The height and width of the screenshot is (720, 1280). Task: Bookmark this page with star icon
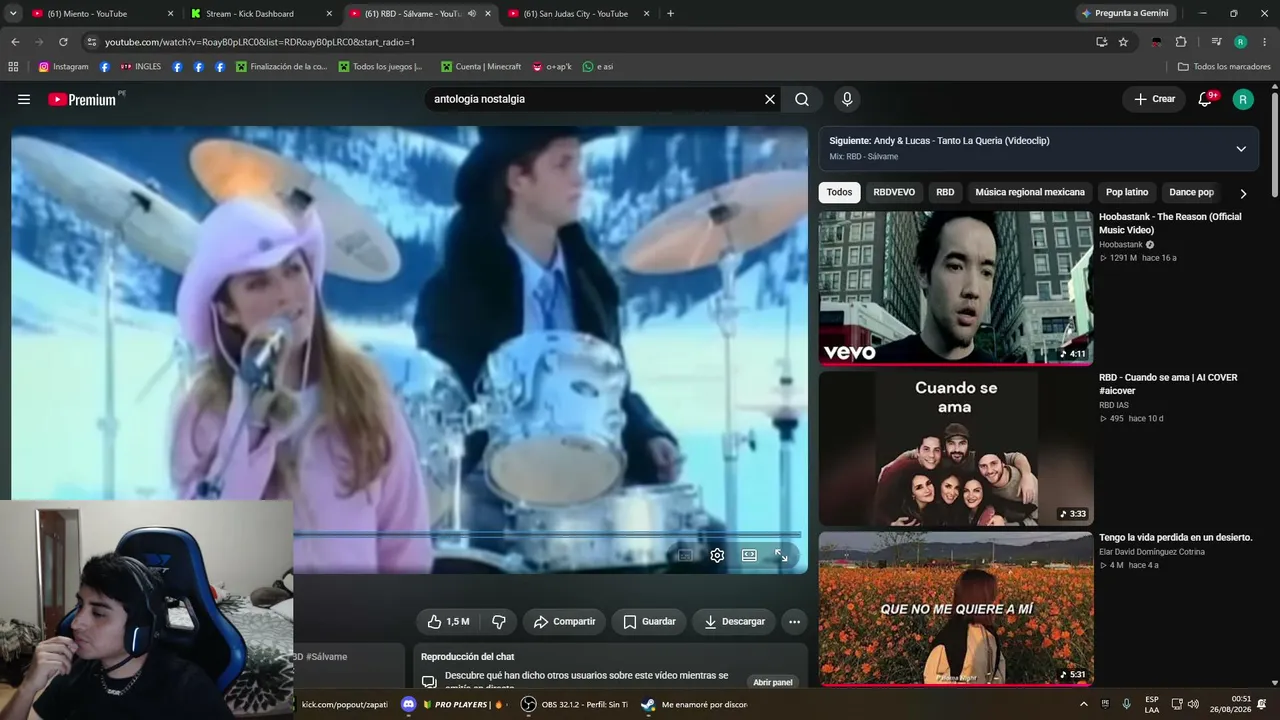1123,42
